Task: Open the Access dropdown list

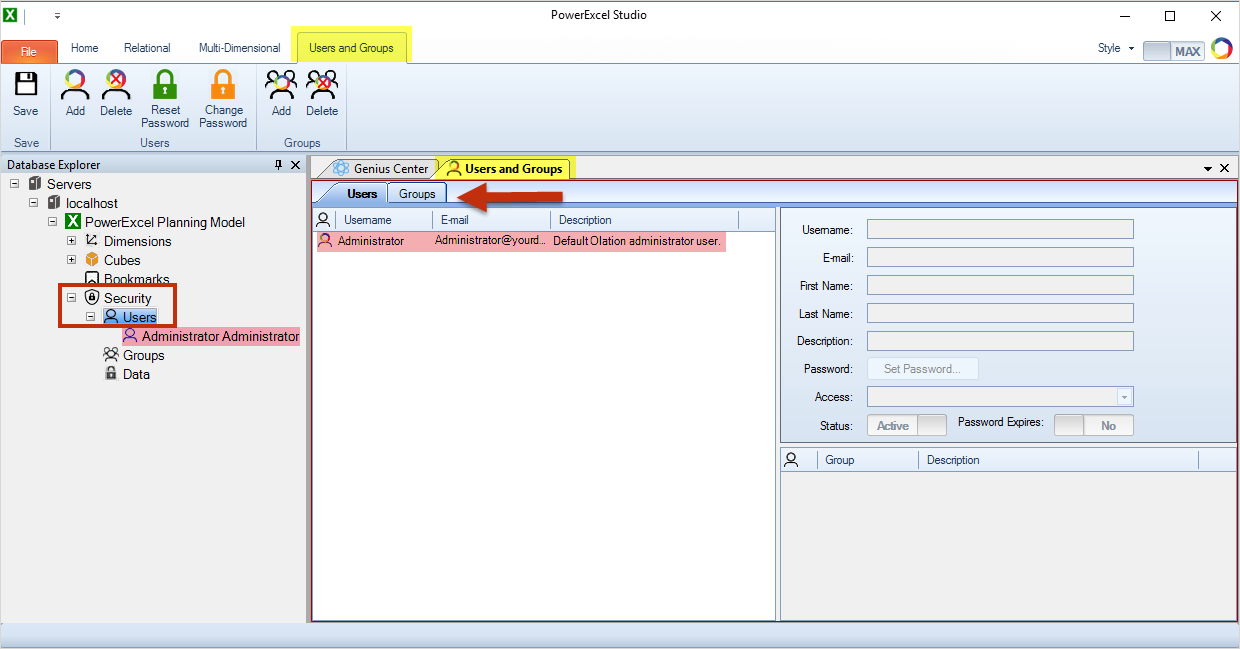Action: click(x=1125, y=397)
